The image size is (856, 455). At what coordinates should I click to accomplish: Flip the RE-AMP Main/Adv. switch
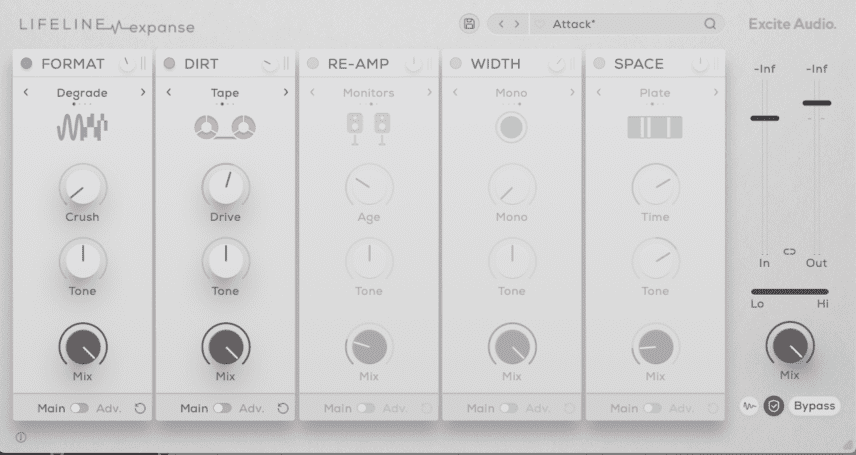pyautogui.click(x=366, y=408)
